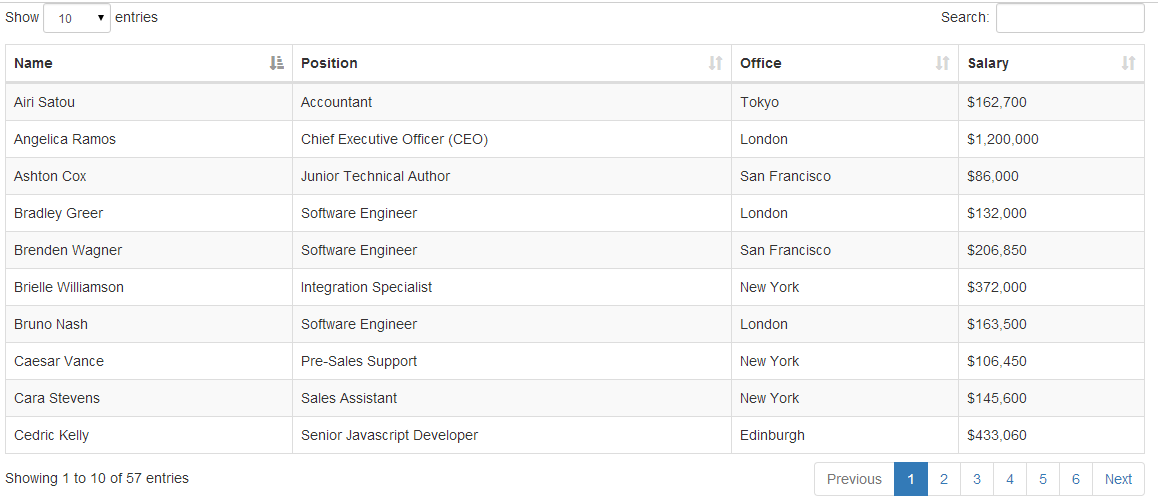This screenshot has height=504, width=1158.
Task: Click the Office column sort arrows icon
Action: (x=942, y=64)
